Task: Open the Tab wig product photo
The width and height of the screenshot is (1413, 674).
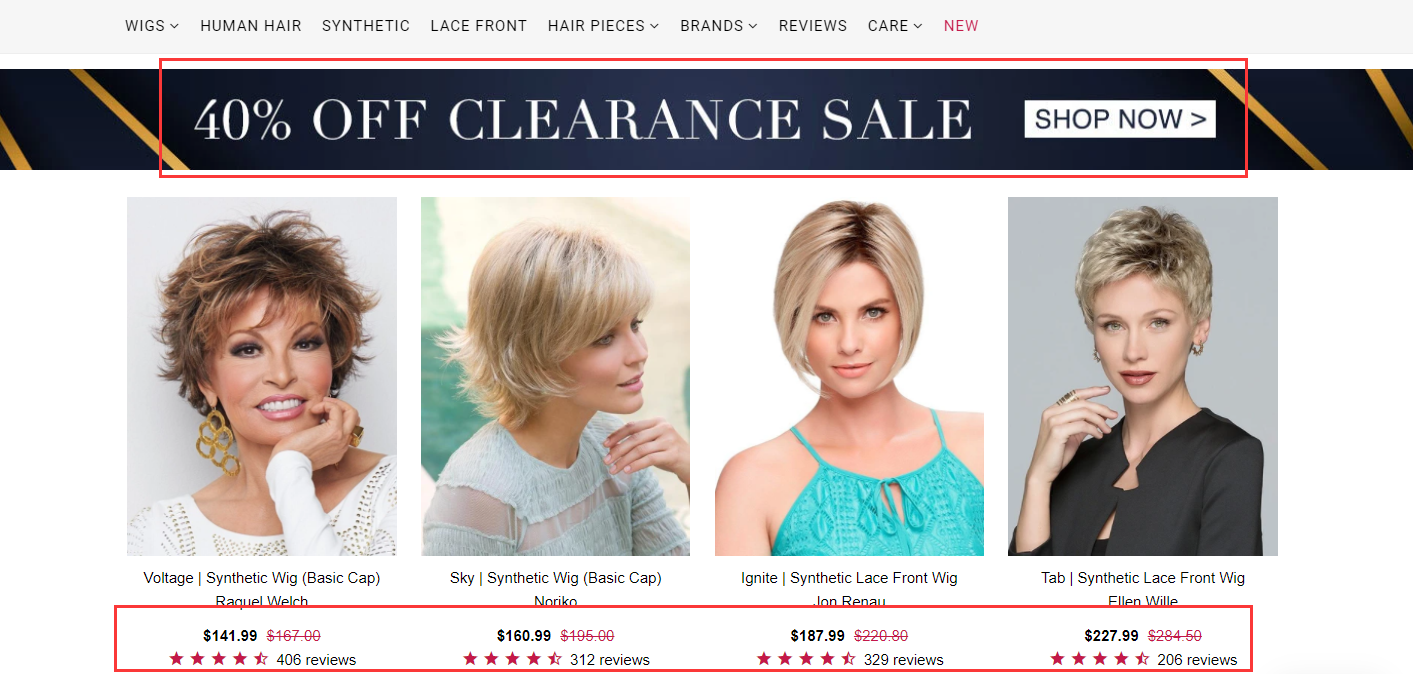Action: coord(1143,376)
